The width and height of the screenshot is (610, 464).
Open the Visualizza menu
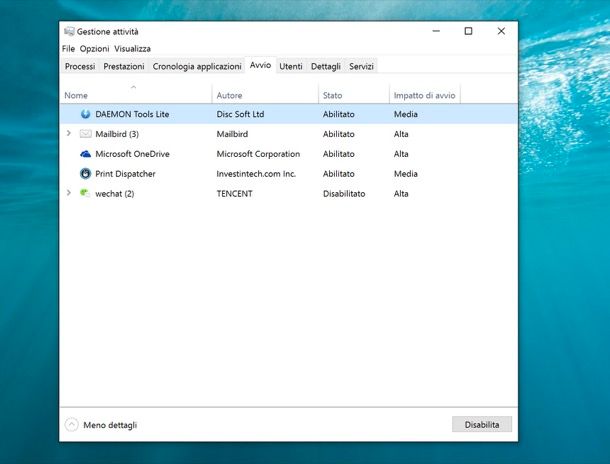[132, 49]
